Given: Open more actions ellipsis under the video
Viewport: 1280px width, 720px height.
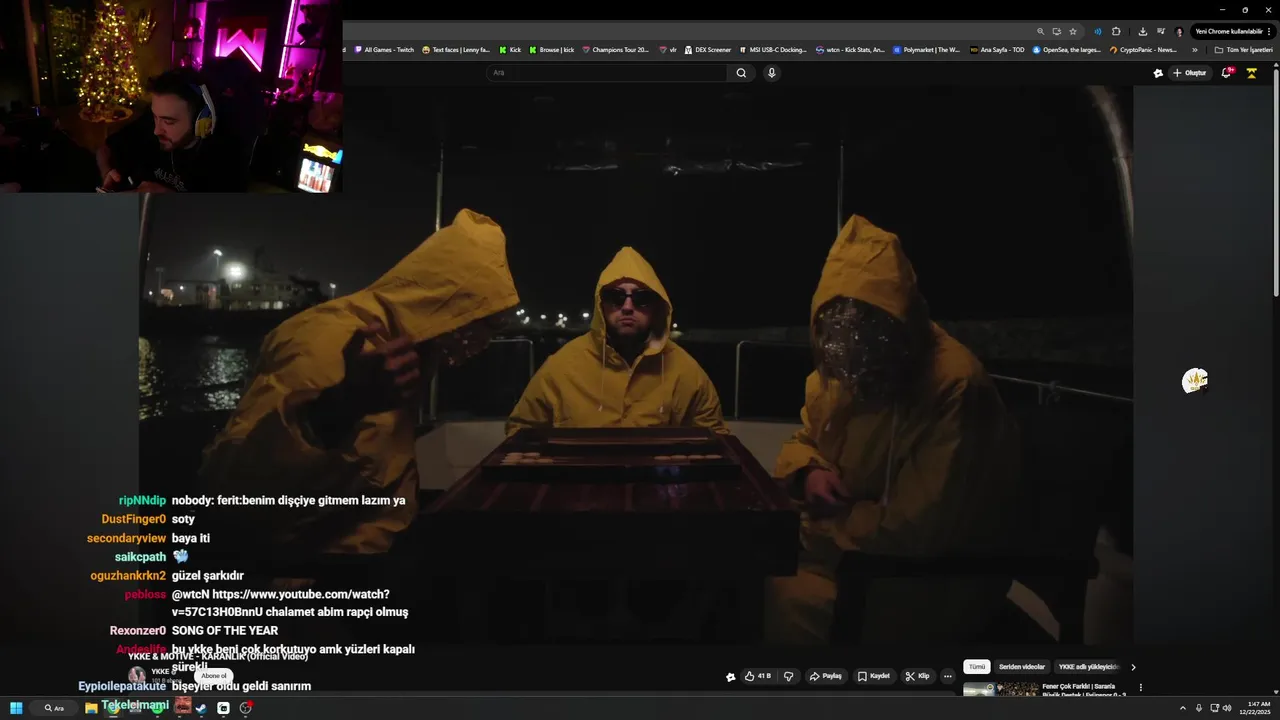Looking at the screenshot, I should [x=948, y=676].
